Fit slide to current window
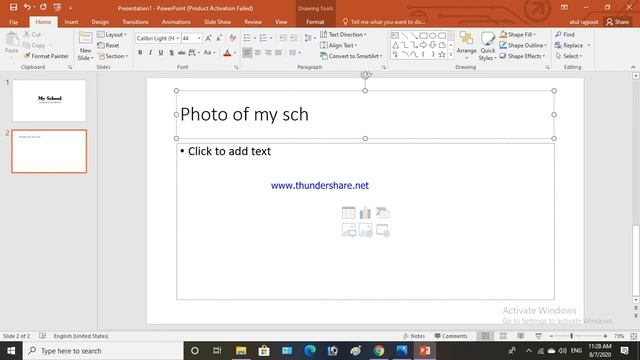The width and height of the screenshot is (640, 360). [633, 336]
